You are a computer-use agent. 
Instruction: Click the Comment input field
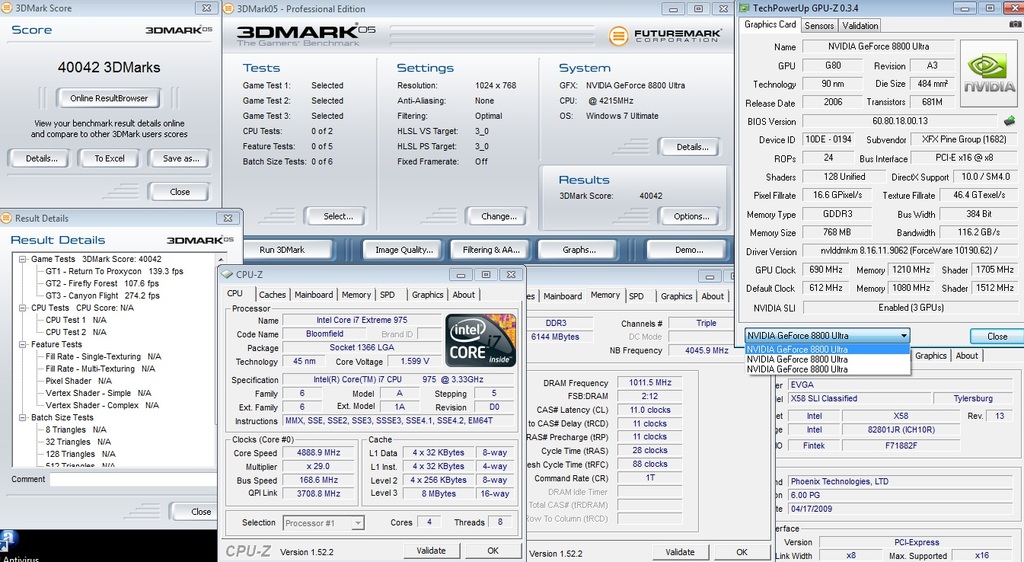click(133, 480)
